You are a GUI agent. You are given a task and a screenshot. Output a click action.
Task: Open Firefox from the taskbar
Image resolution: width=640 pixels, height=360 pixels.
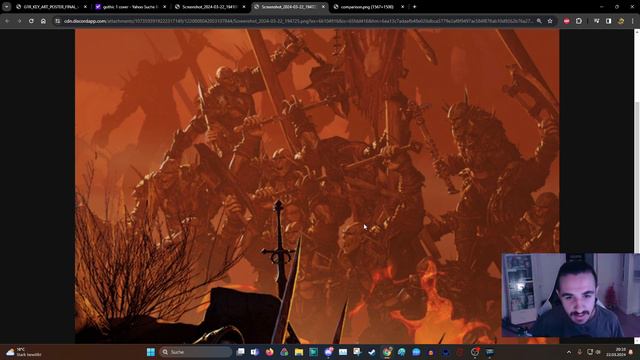269,352
